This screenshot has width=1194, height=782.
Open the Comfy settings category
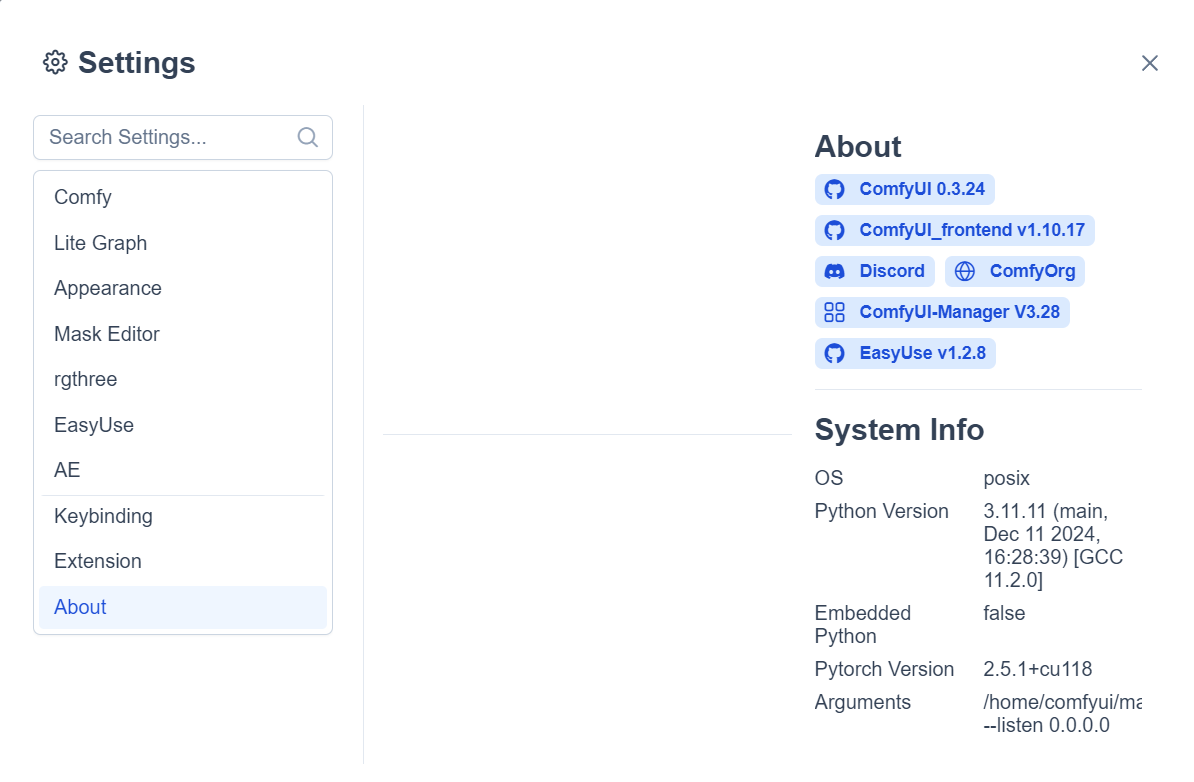83,197
